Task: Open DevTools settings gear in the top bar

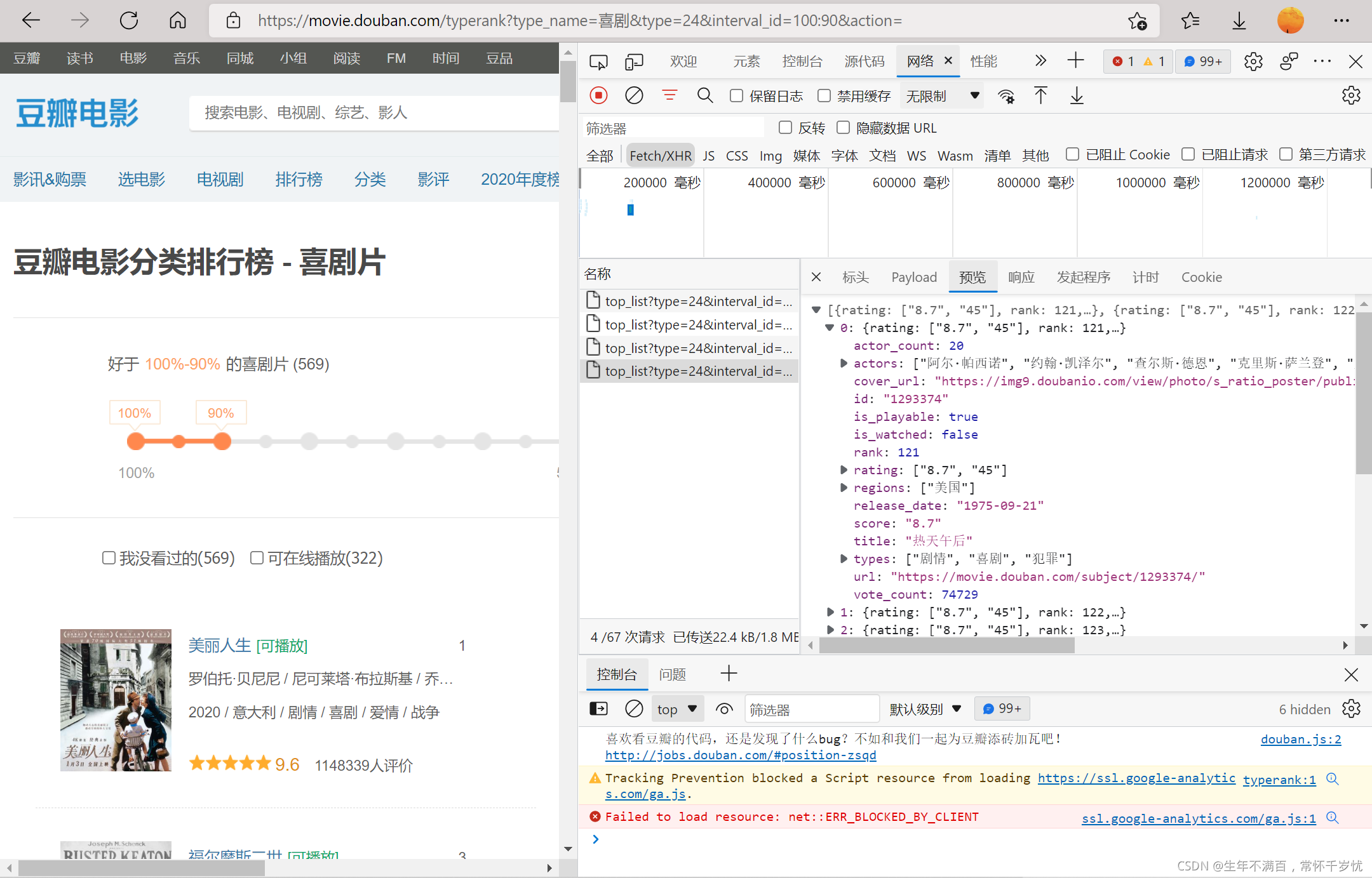Action: 1253,62
